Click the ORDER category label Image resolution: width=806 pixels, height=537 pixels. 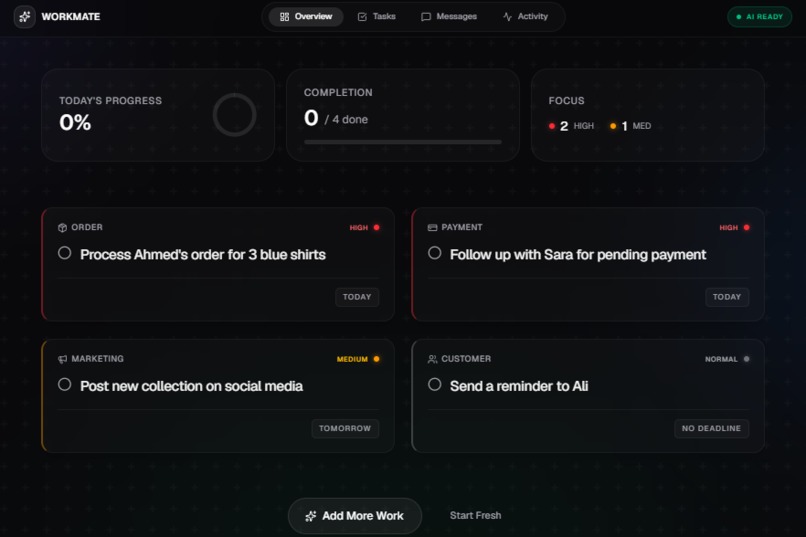tap(87, 227)
